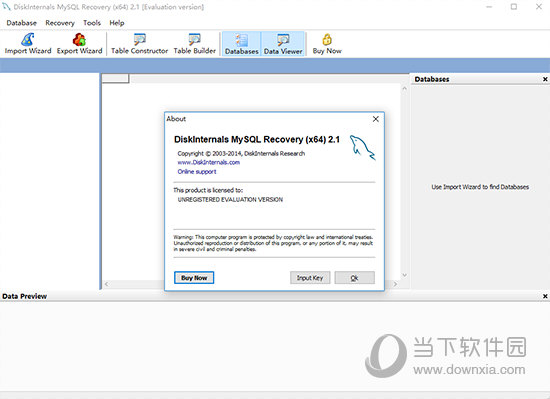Close the About dialog
The height and width of the screenshot is (399, 550).
tap(376, 119)
